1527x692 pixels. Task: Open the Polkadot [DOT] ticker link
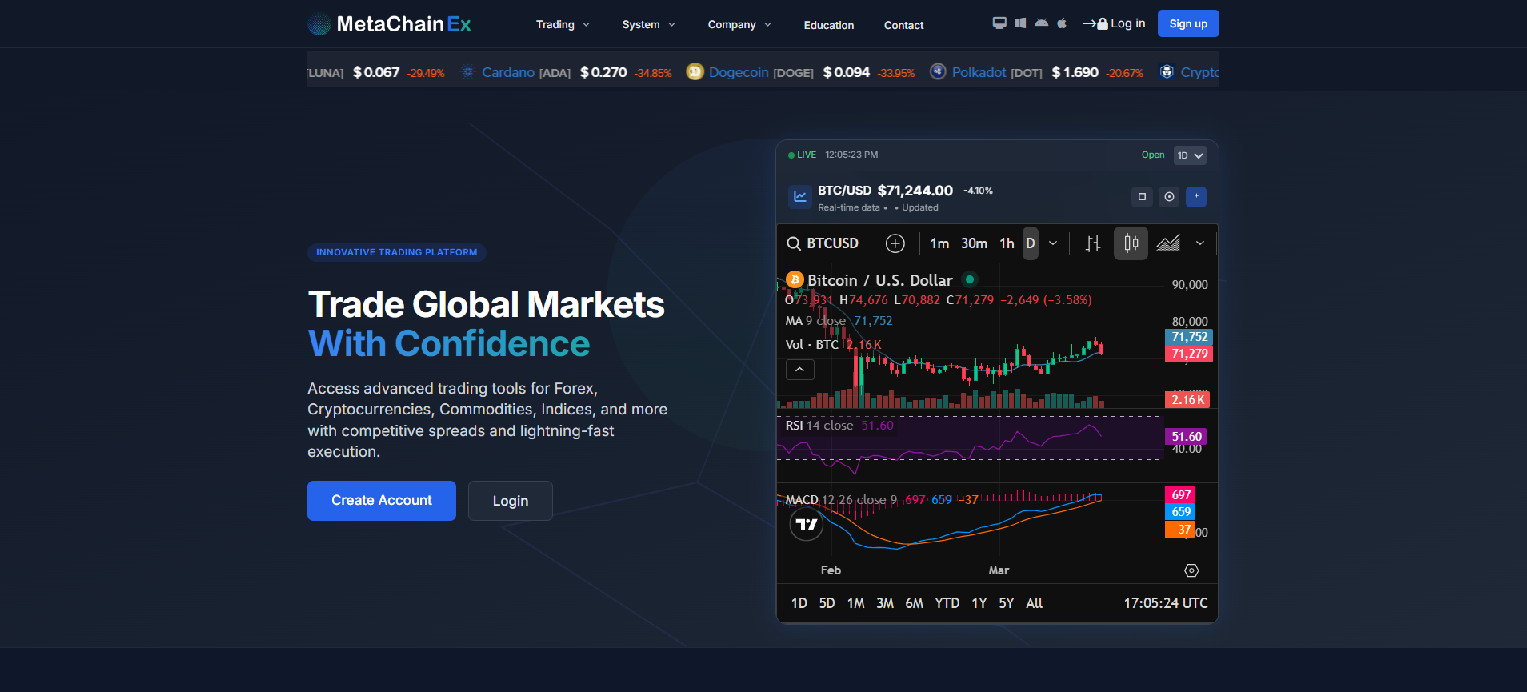(x=997, y=72)
